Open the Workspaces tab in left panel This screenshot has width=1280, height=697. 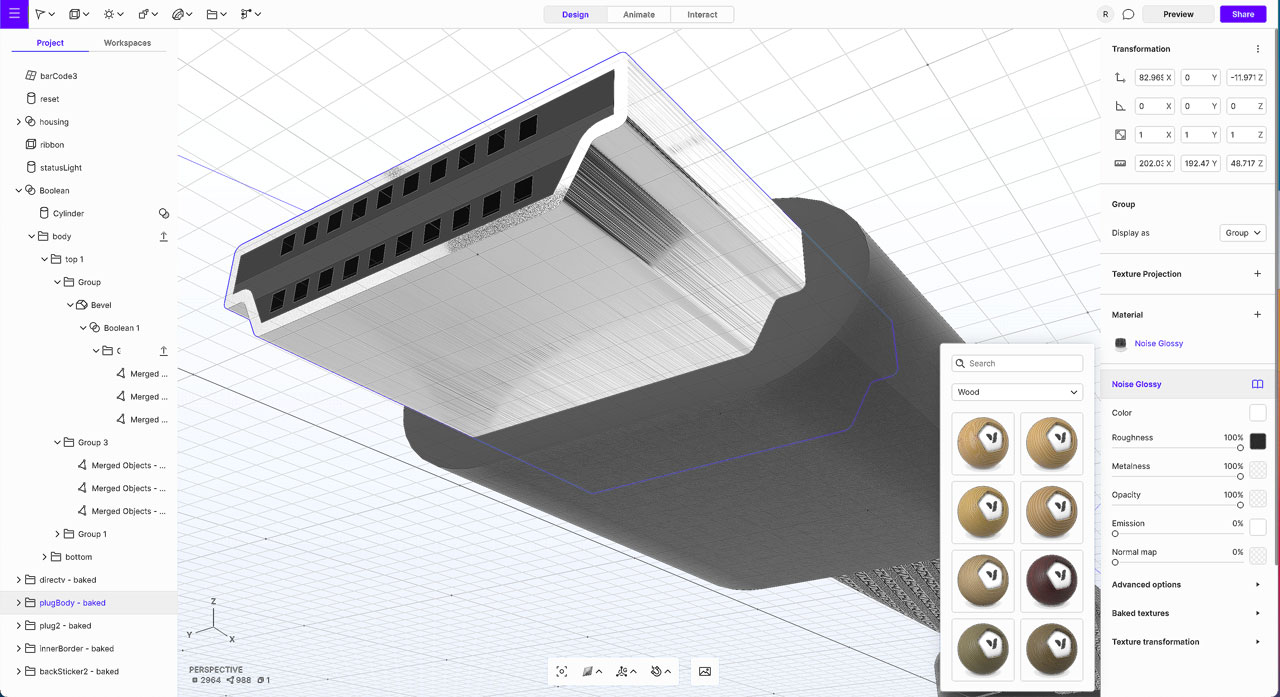pyautogui.click(x=127, y=43)
